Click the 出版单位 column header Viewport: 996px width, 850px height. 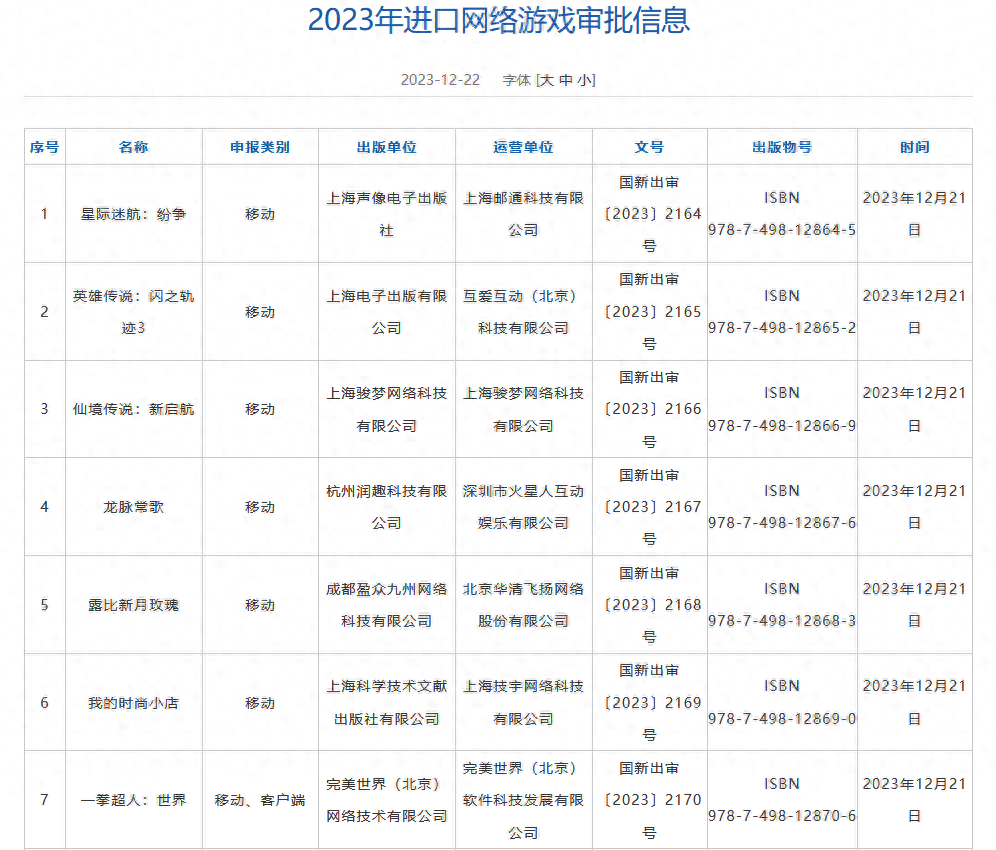click(x=386, y=147)
